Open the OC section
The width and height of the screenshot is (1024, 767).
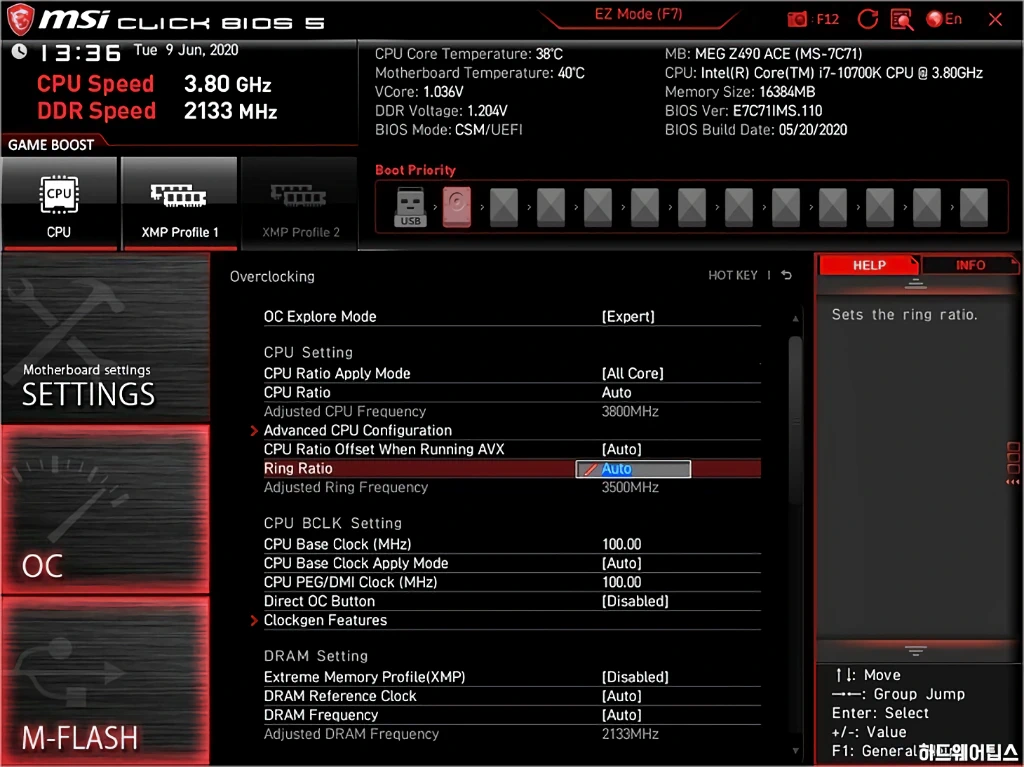point(106,510)
